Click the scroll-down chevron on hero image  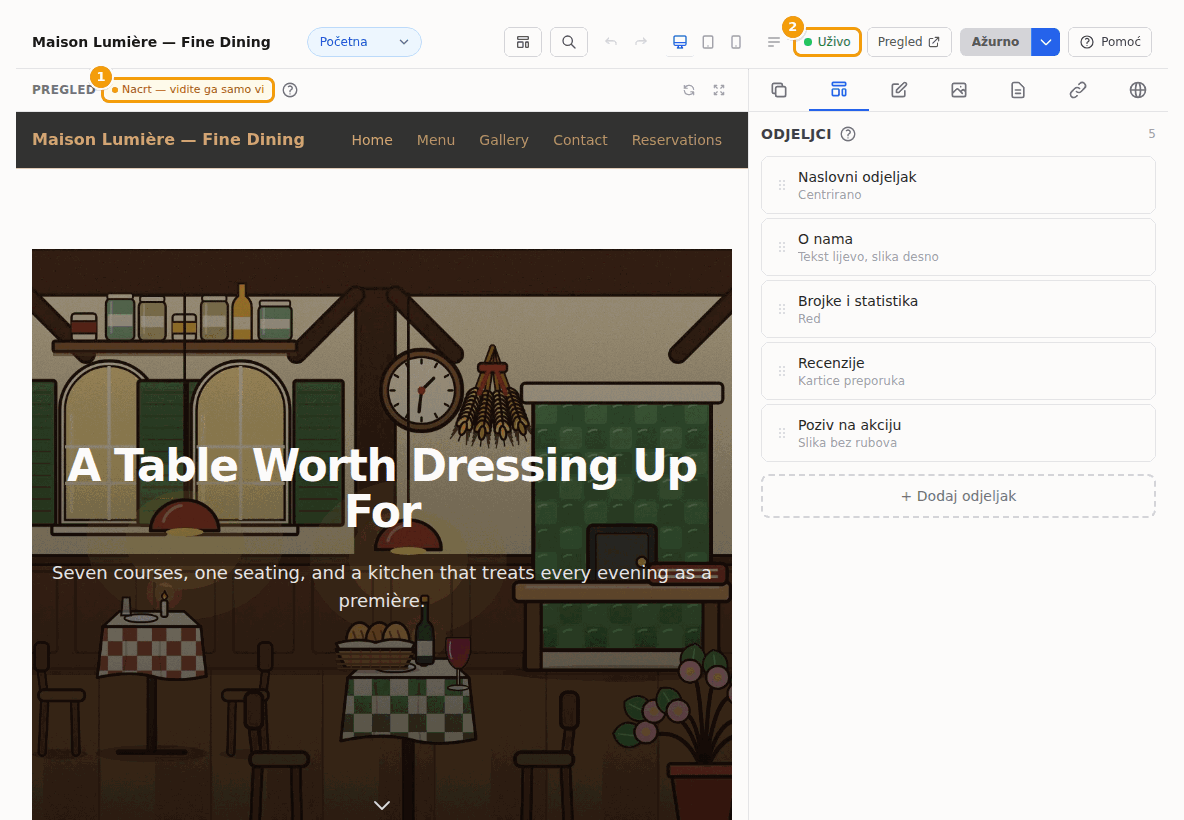pyautogui.click(x=382, y=805)
